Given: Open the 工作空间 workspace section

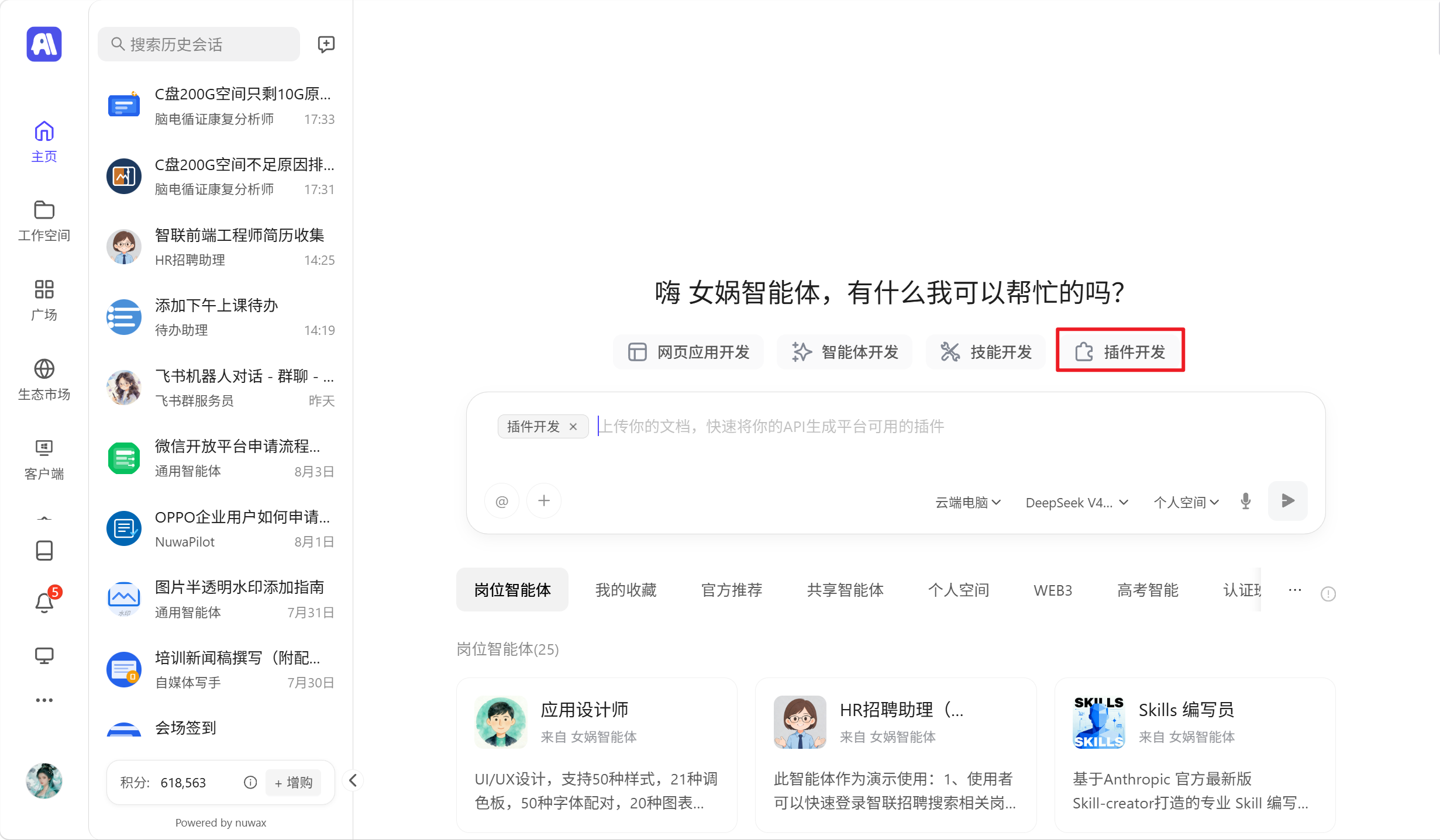Looking at the screenshot, I should click(x=44, y=222).
